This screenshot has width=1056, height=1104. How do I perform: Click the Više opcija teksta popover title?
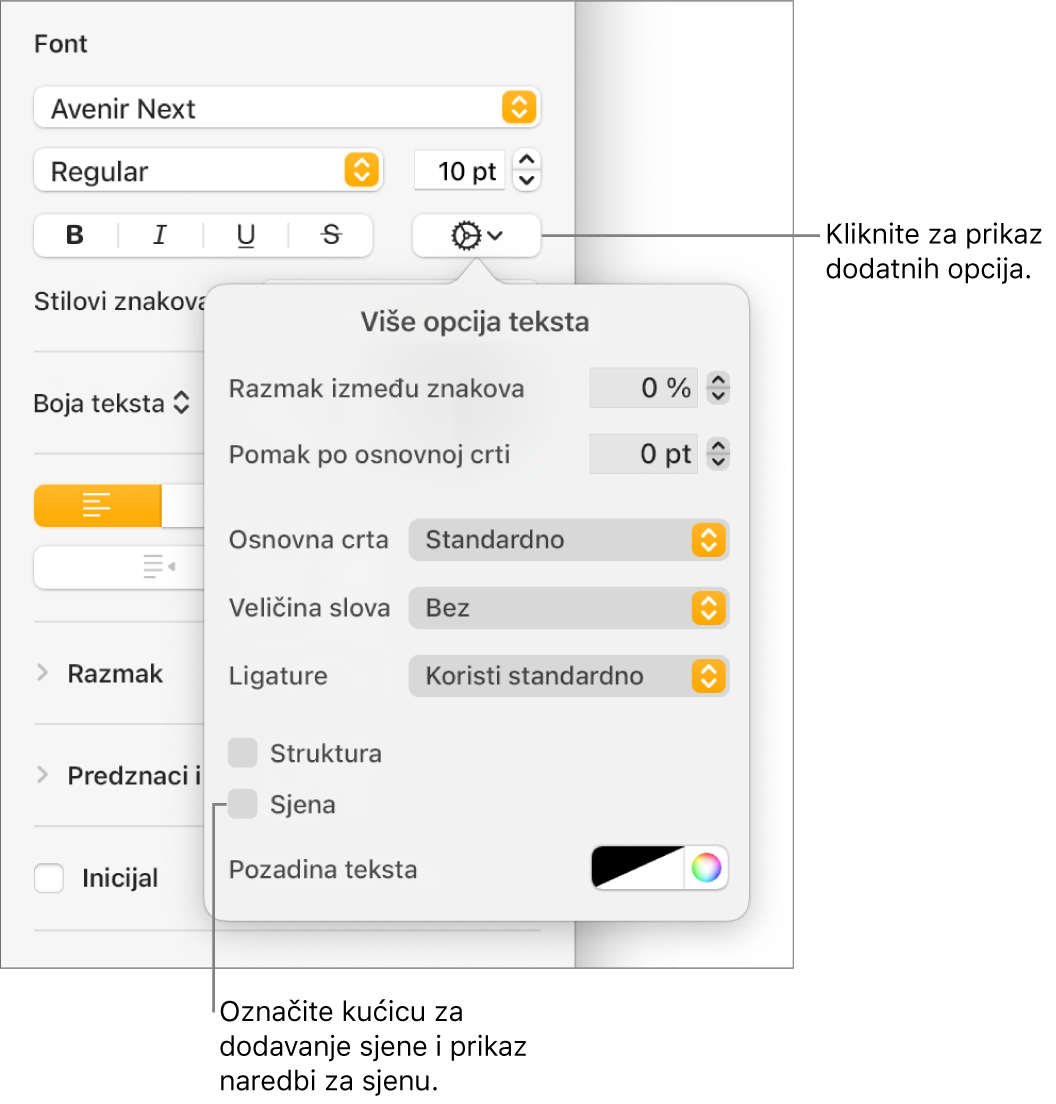click(475, 322)
